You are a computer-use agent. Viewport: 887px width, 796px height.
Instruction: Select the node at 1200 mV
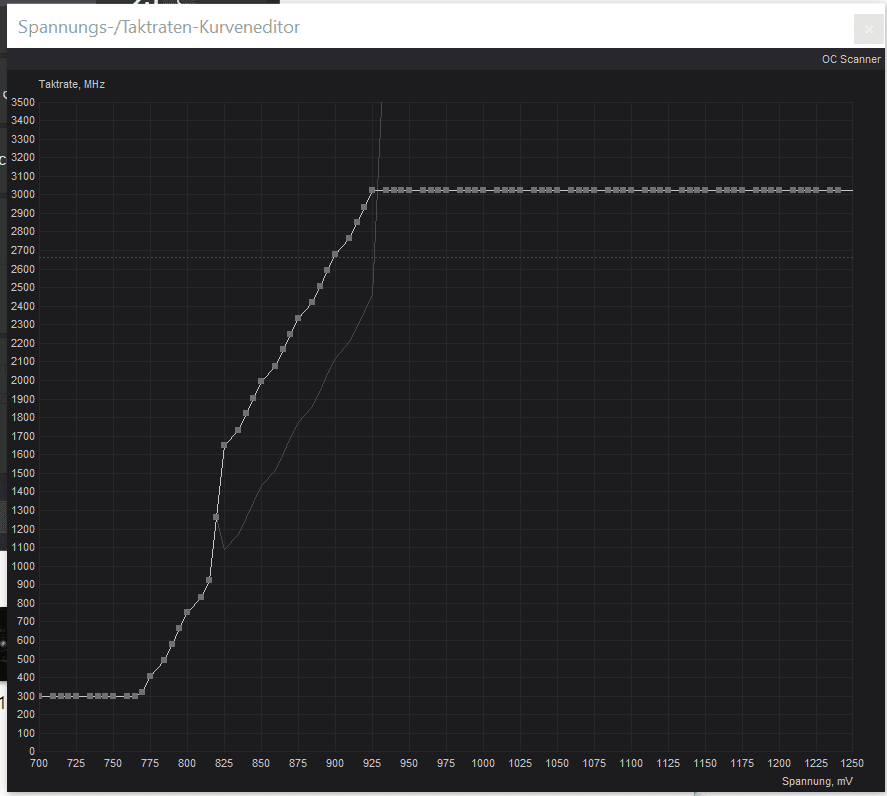(779, 190)
